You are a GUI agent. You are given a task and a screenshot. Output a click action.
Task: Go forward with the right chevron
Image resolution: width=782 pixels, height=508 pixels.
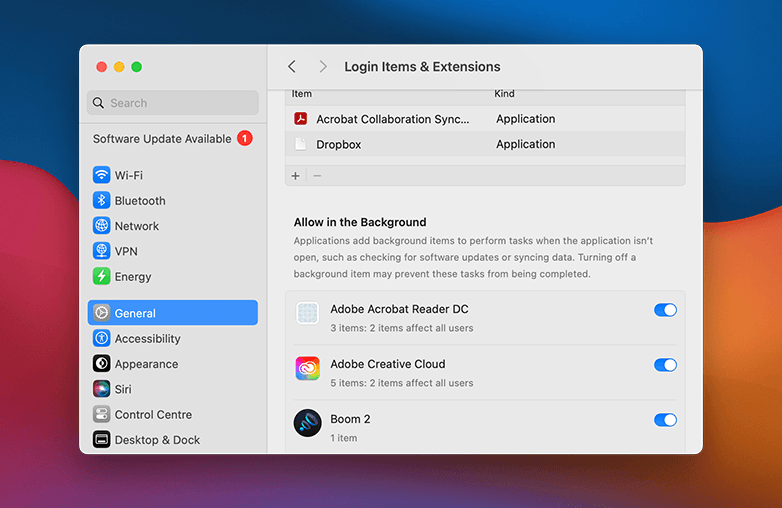point(323,67)
